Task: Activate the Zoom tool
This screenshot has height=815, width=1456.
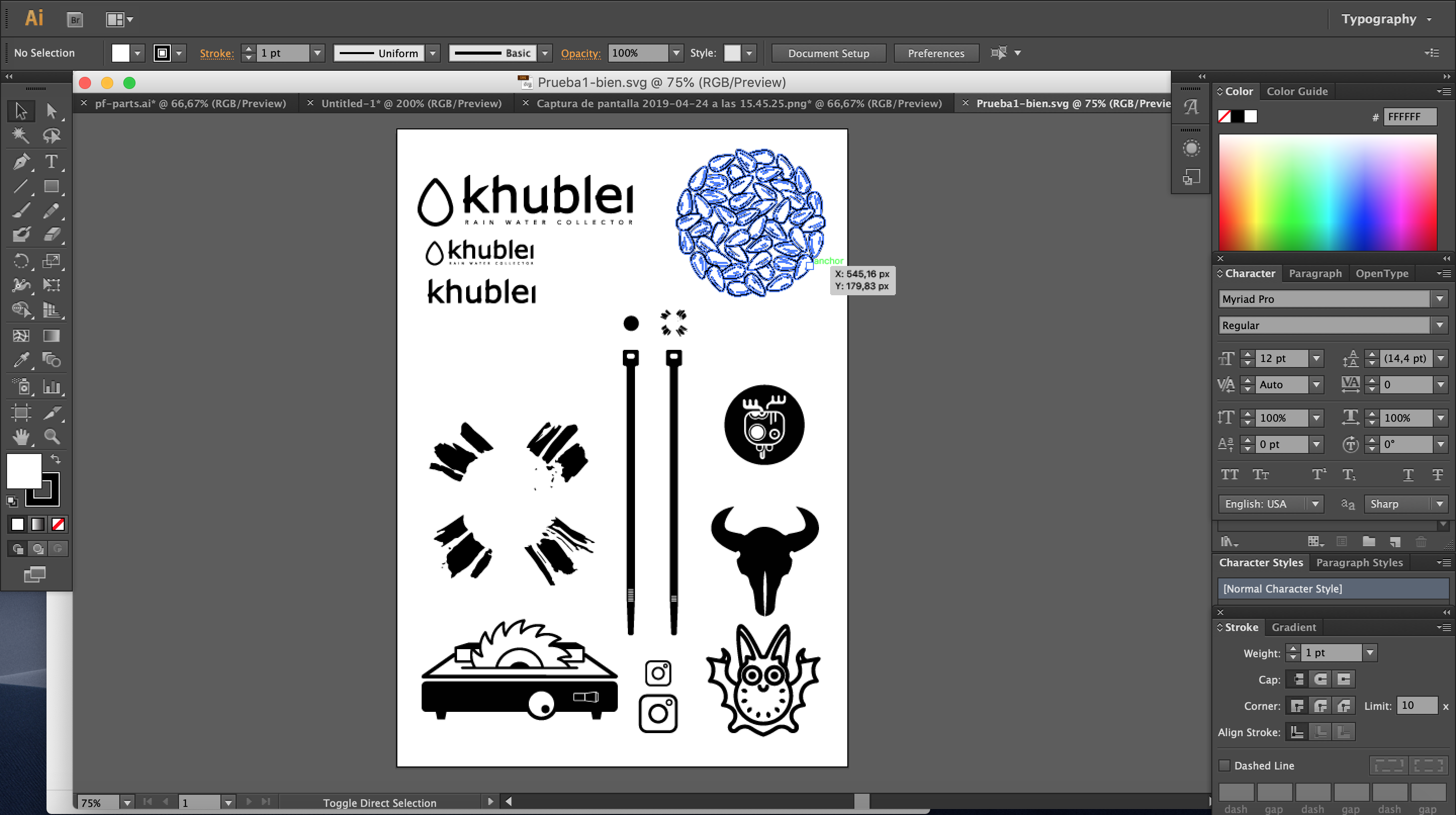Action: pos(52,436)
